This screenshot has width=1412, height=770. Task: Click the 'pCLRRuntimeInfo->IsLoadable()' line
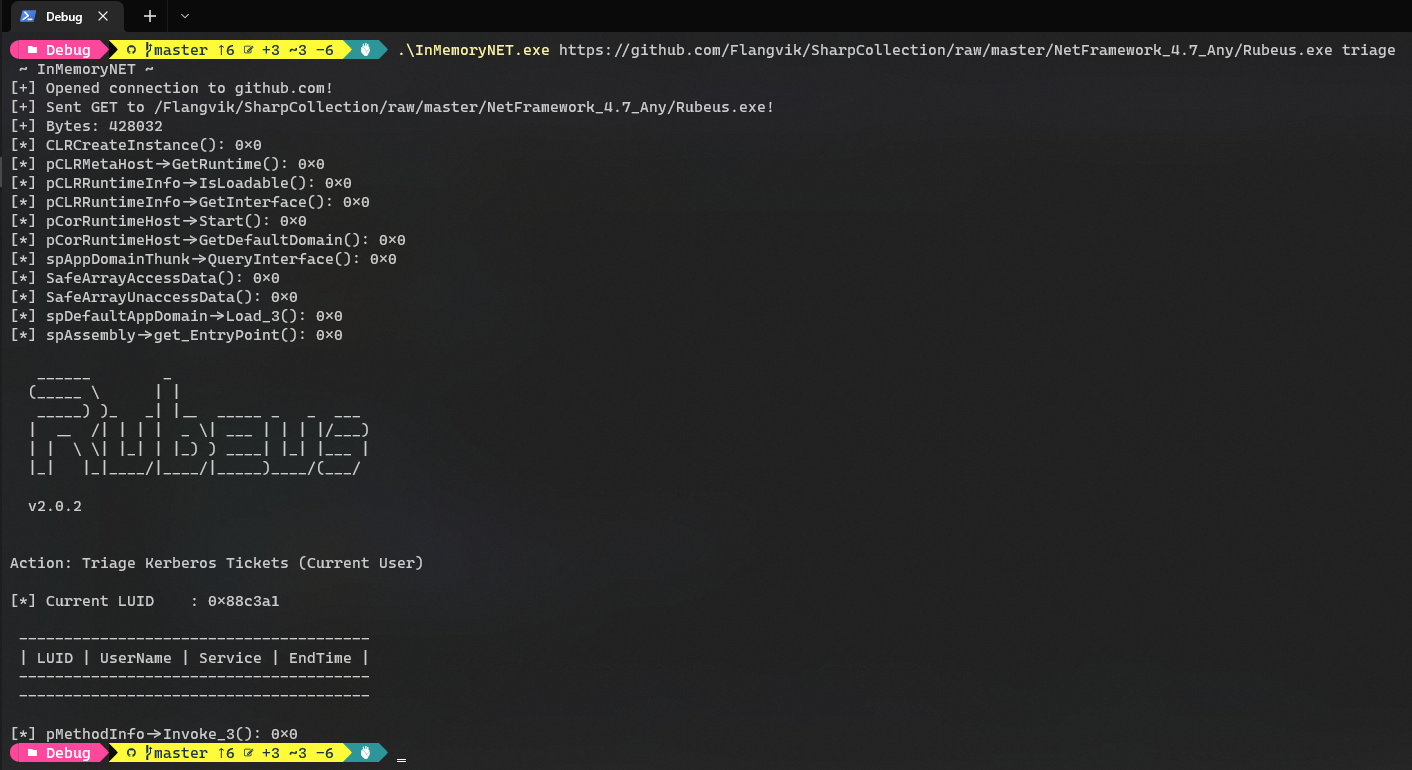coord(181,183)
